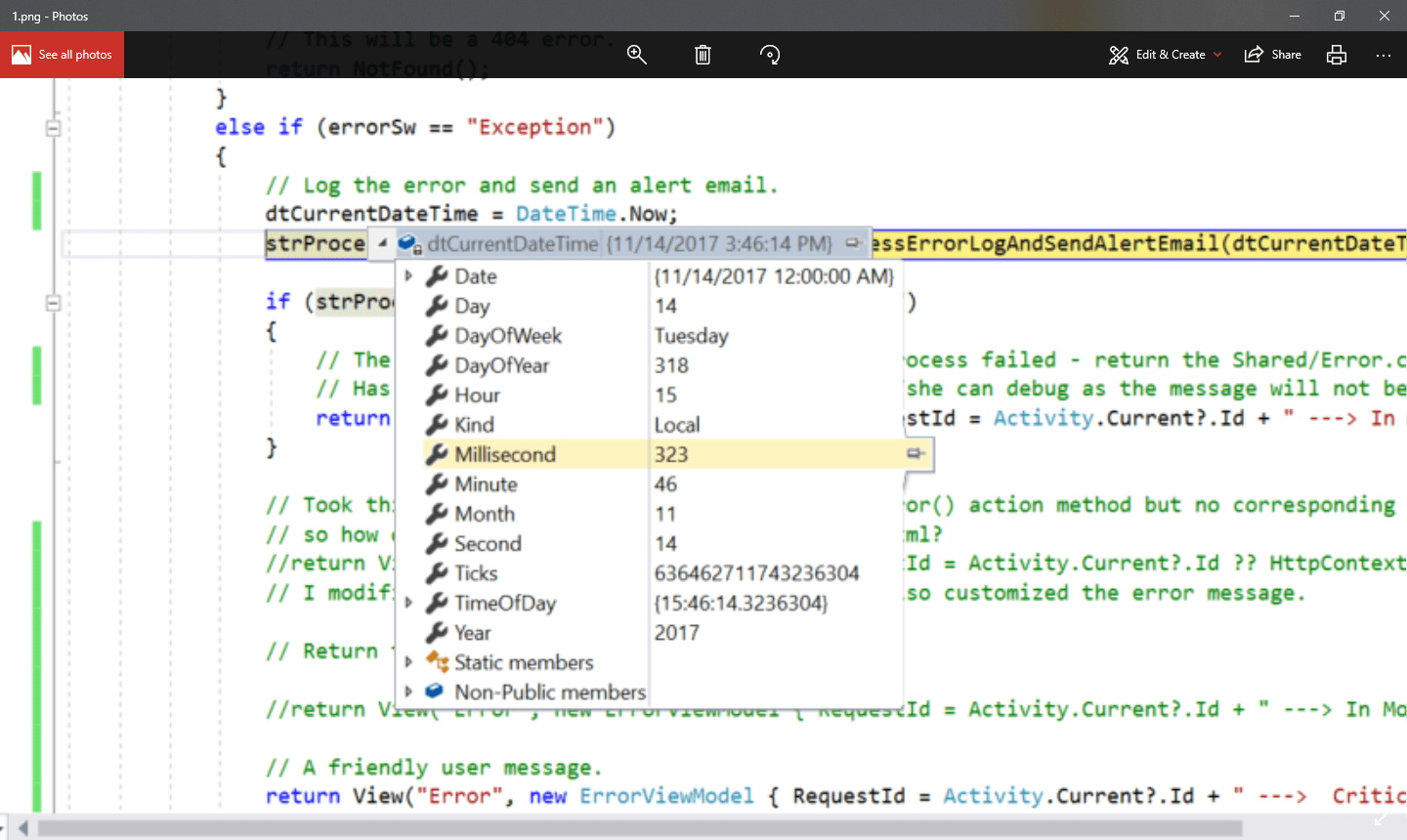Print the photo via the printer icon
Screen dimensions: 1407x840
pyautogui.click(x=1336, y=55)
